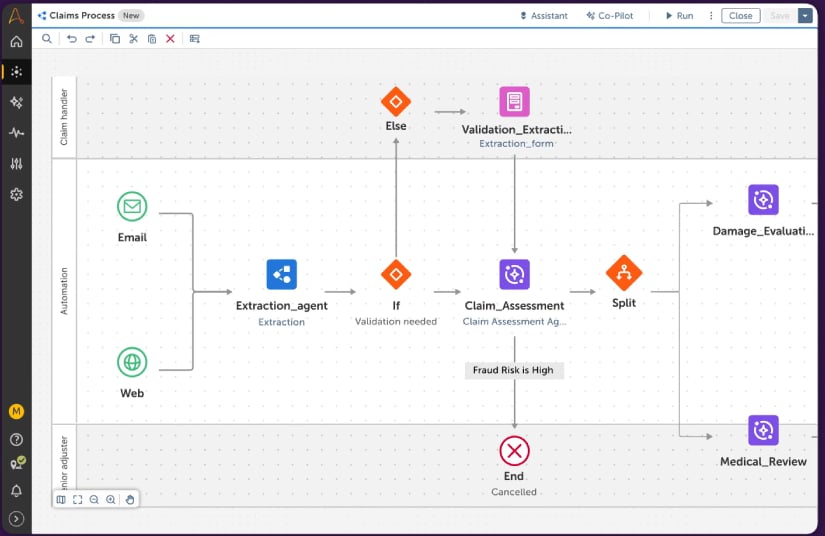Click the red End Cancelled event

point(514,451)
